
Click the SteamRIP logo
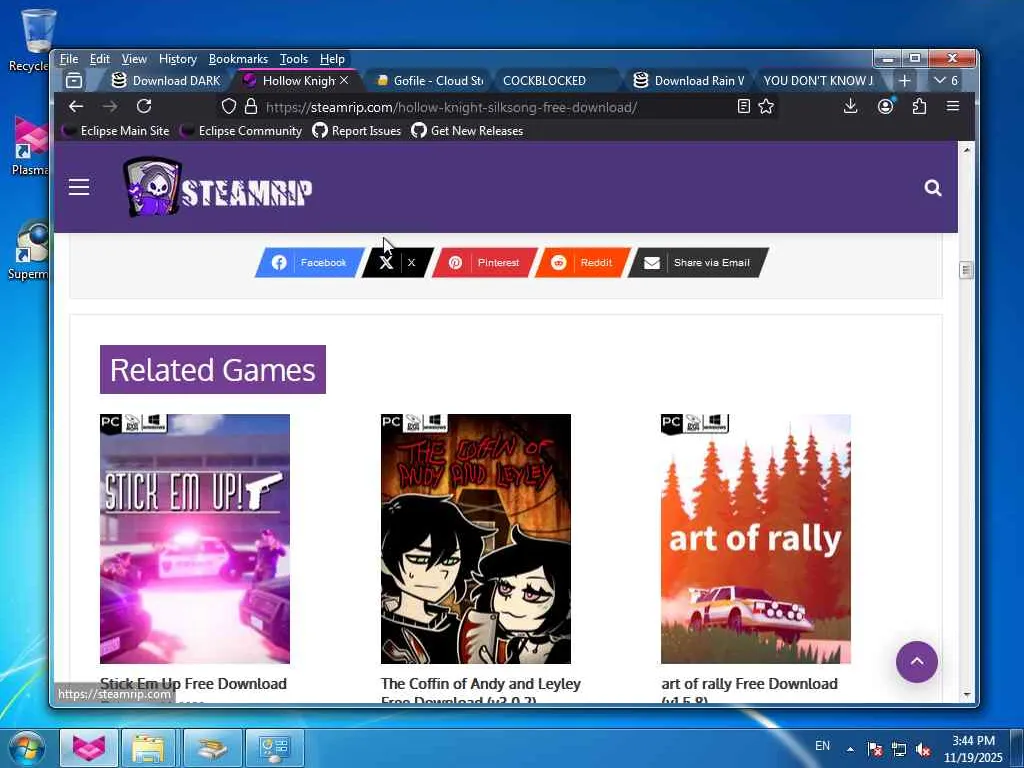[x=217, y=187]
